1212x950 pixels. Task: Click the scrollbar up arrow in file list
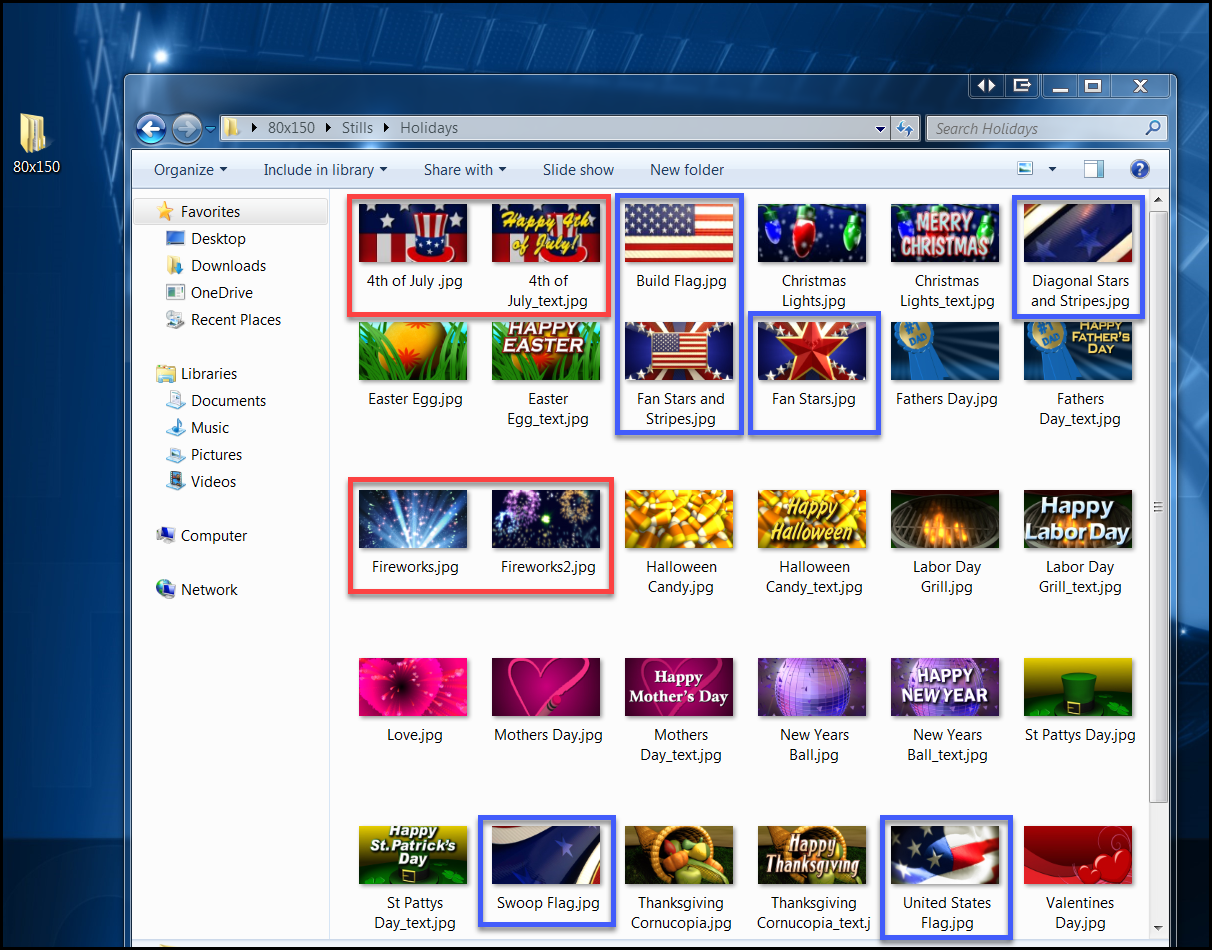1158,201
